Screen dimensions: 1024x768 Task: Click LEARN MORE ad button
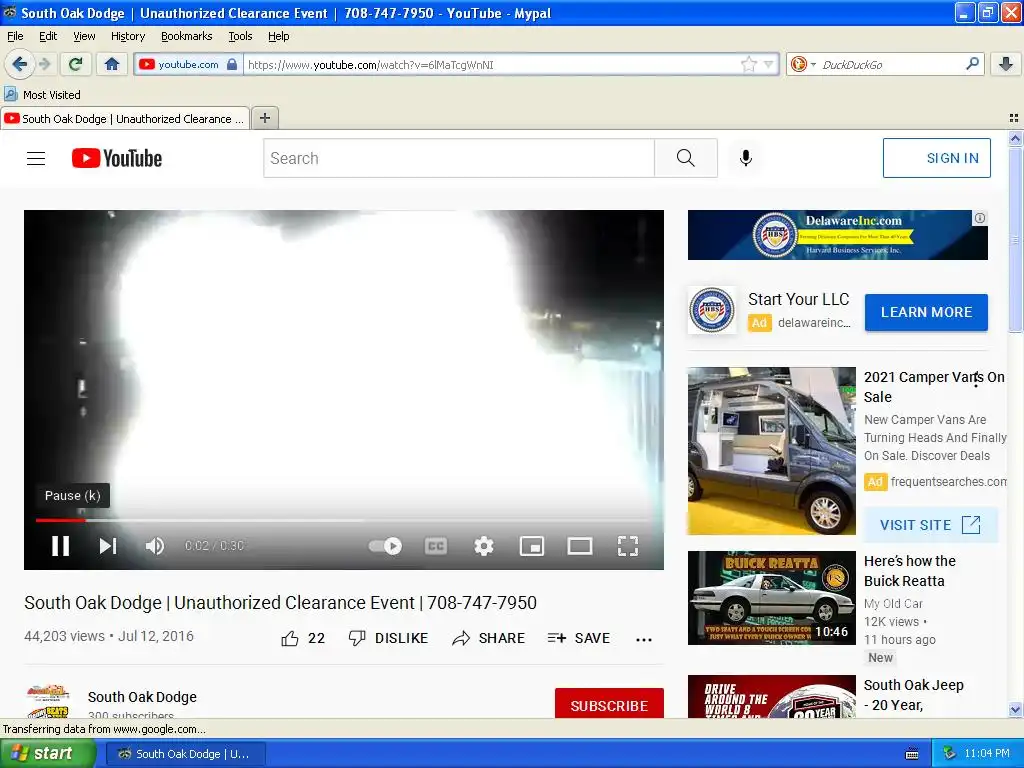pyautogui.click(x=926, y=313)
